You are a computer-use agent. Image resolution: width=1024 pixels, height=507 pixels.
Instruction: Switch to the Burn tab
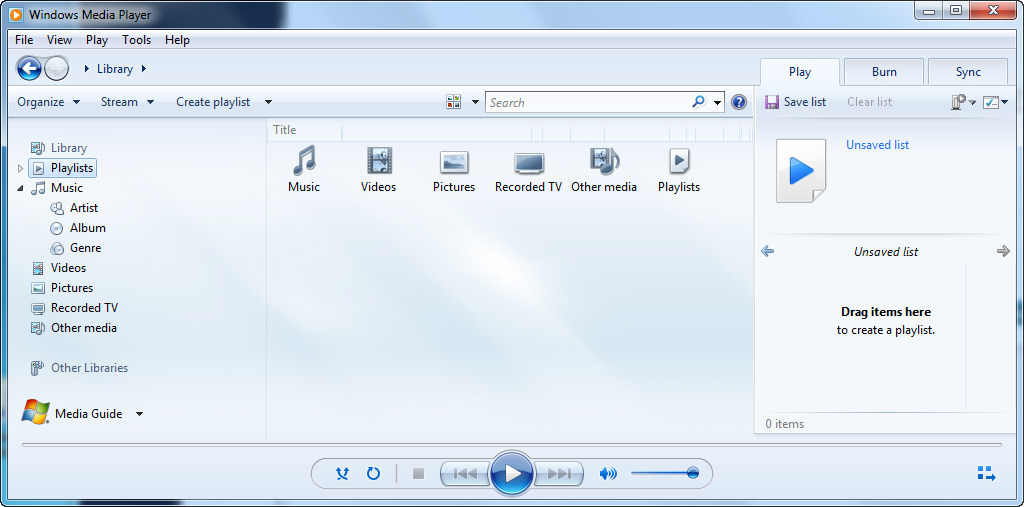(x=884, y=72)
